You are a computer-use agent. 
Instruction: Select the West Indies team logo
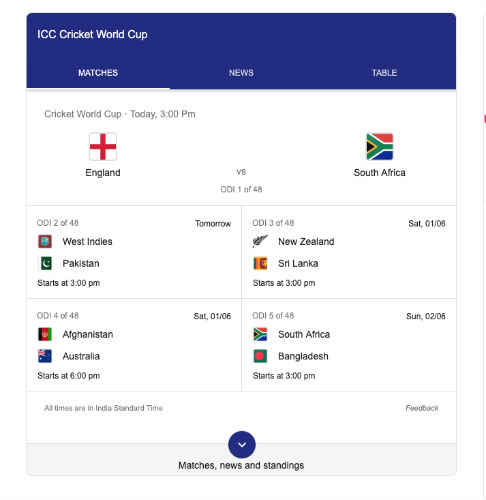pos(45,241)
